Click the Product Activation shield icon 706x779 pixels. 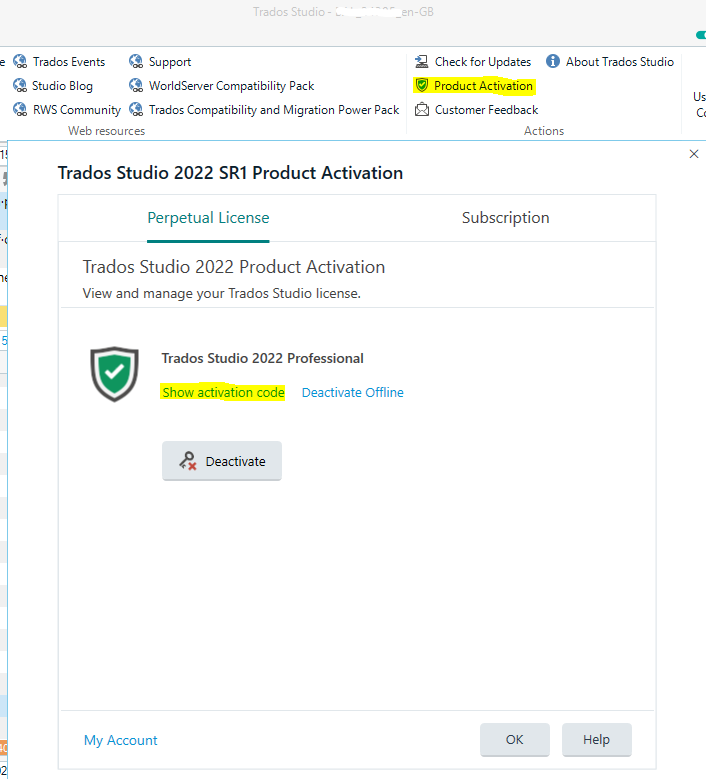tap(422, 85)
